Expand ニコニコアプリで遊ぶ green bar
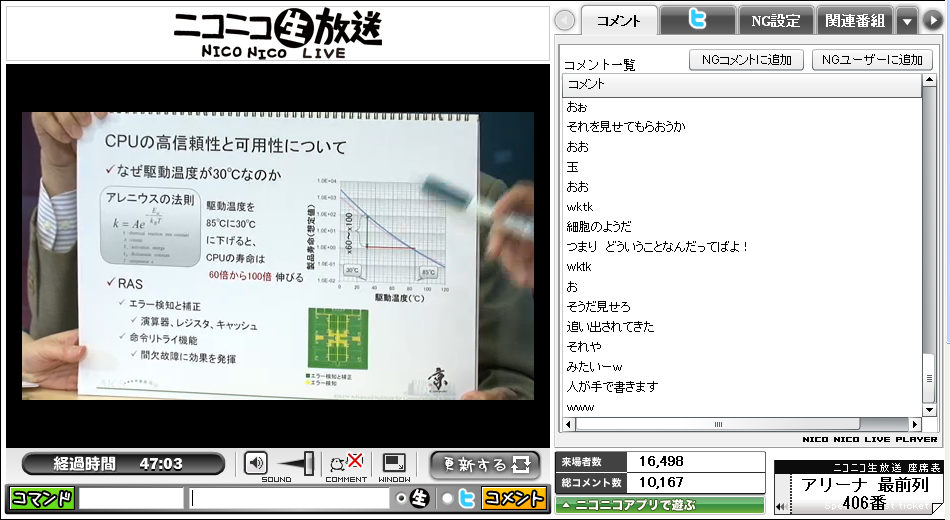The width and height of the screenshot is (950, 520). pos(660,505)
